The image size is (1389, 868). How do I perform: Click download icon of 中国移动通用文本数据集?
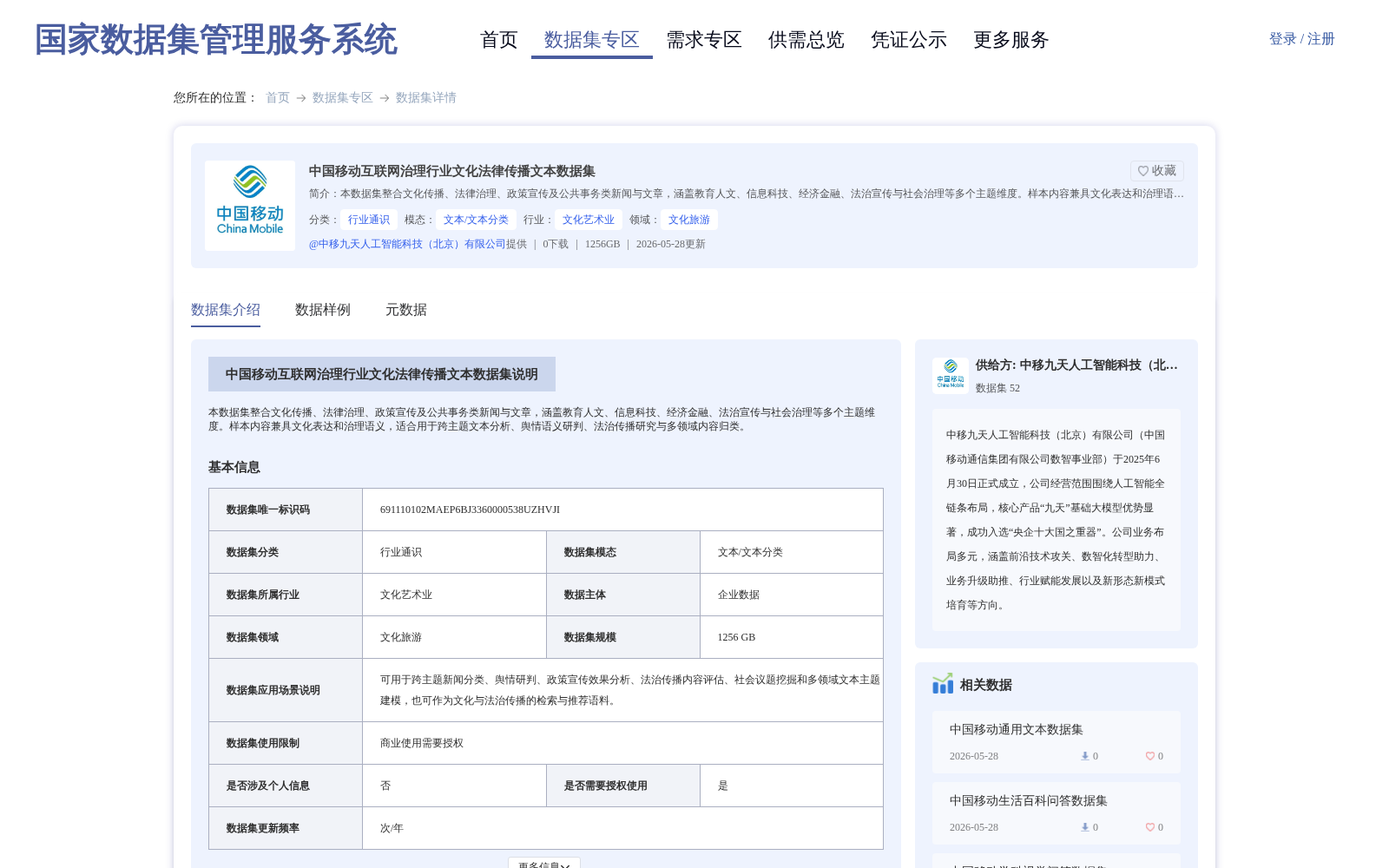pos(1084,756)
